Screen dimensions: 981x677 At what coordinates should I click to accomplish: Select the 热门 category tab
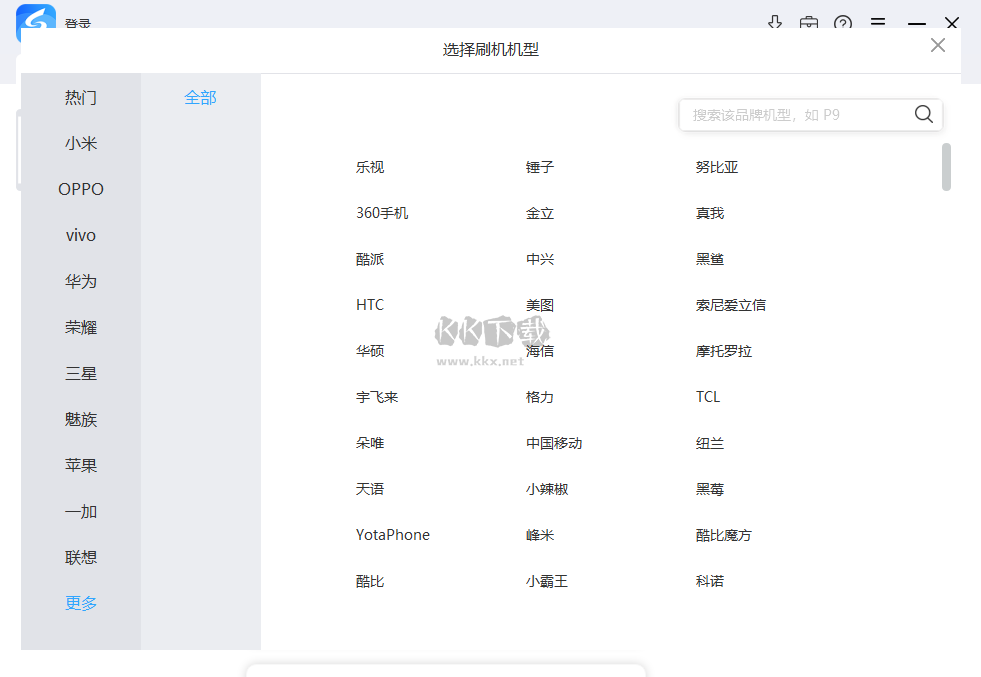81,98
